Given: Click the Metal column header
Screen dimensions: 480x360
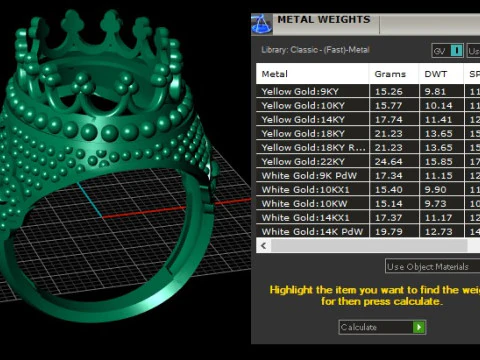Looking at the screenshot, I should (x=312, y=74).
